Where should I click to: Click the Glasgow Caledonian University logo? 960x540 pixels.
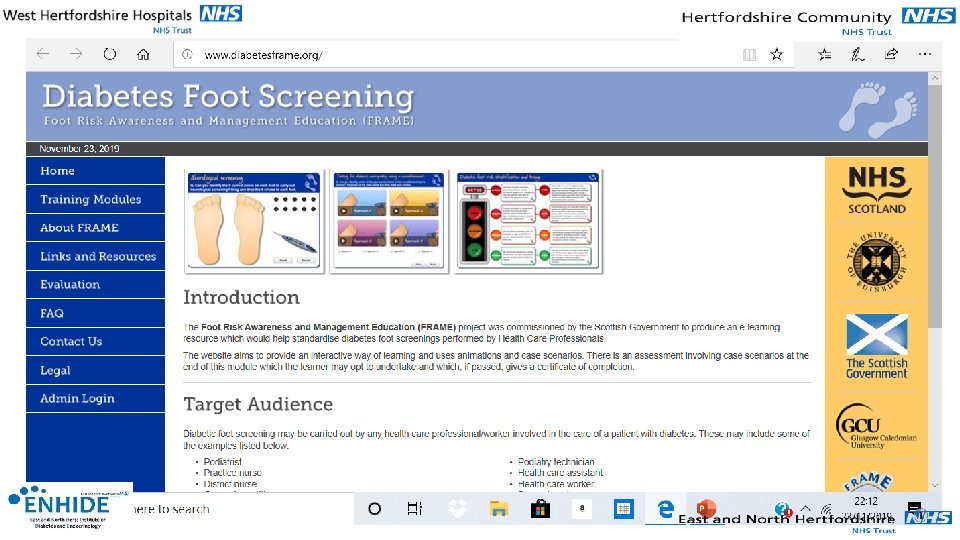876,426
